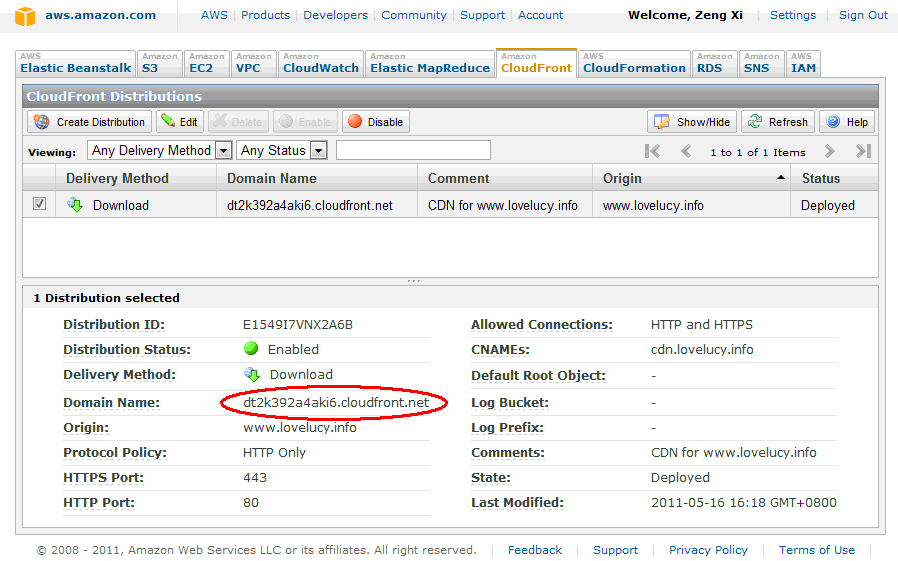
Task: Click the Download icon in the distribution row
Action: click(75, 204)
